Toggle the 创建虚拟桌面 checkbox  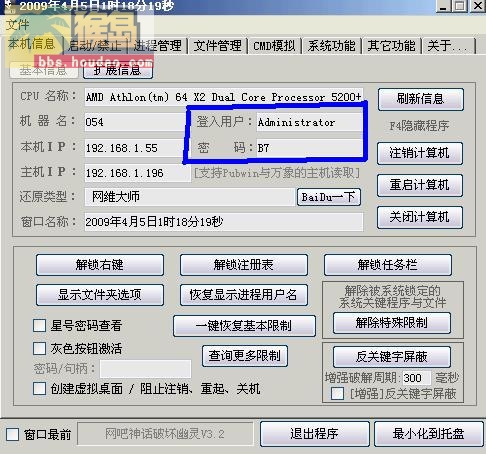[39, 389]
